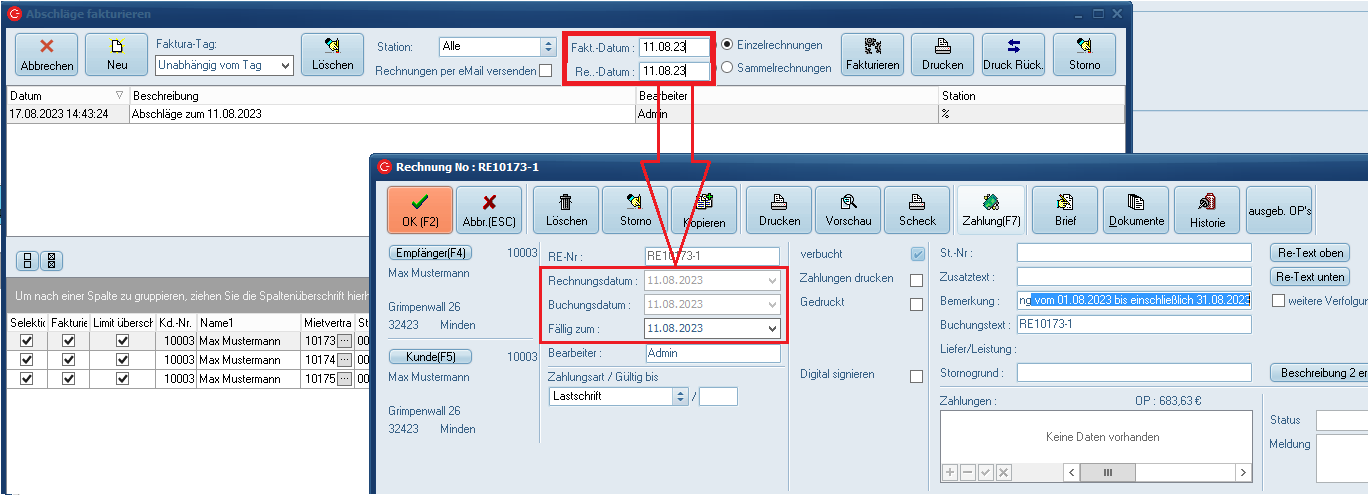
Task: Create a Brief for the invoice
Action: tap(1064, 210)
